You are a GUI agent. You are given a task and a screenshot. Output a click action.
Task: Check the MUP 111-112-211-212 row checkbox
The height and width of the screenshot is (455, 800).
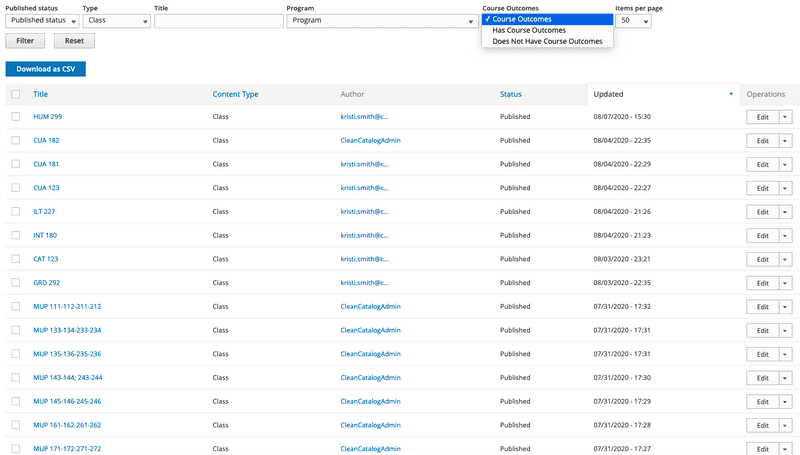[16, 307]
